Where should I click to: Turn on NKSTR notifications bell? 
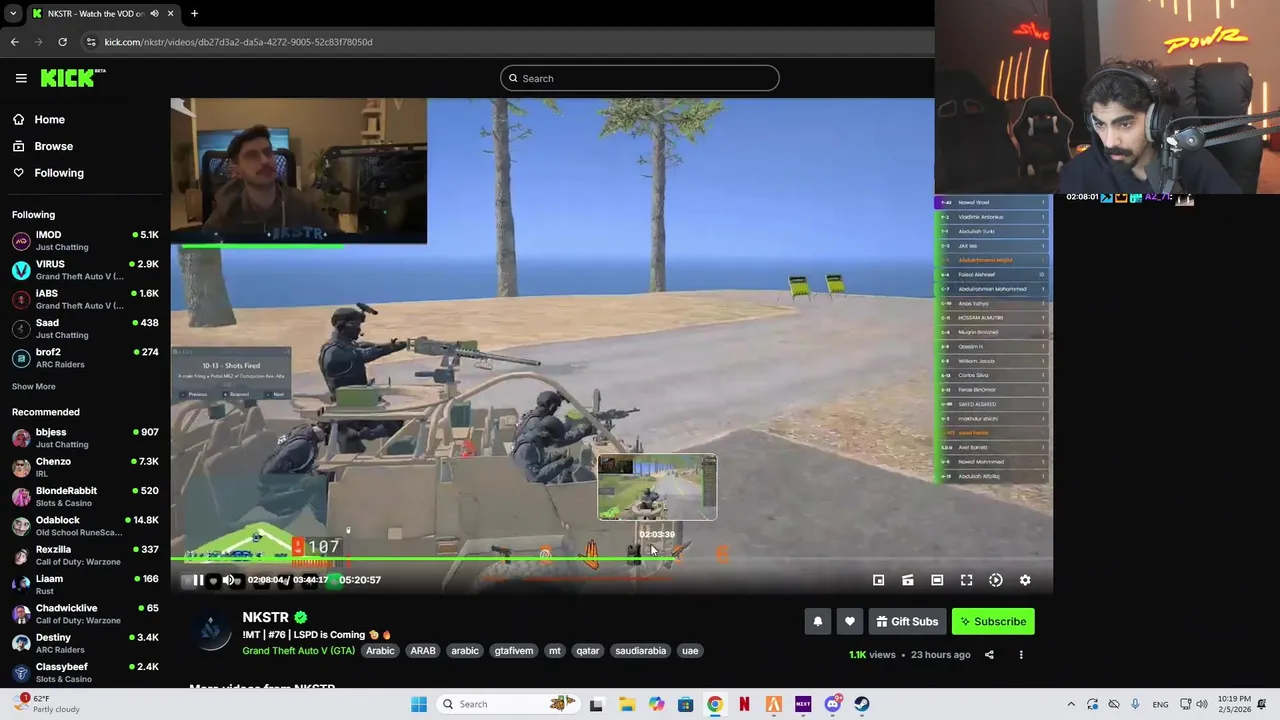(818, 622)
